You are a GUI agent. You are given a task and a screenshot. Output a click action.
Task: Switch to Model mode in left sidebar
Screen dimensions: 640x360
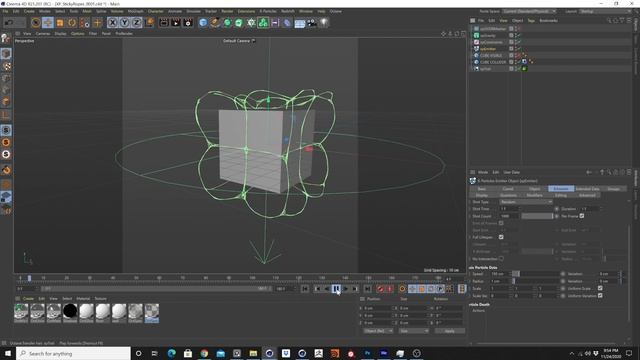[6, 53]
